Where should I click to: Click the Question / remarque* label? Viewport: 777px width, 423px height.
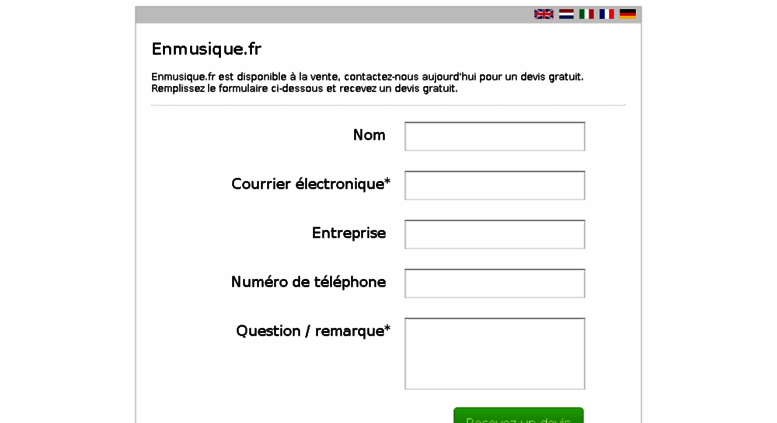(x=313, y=331)
